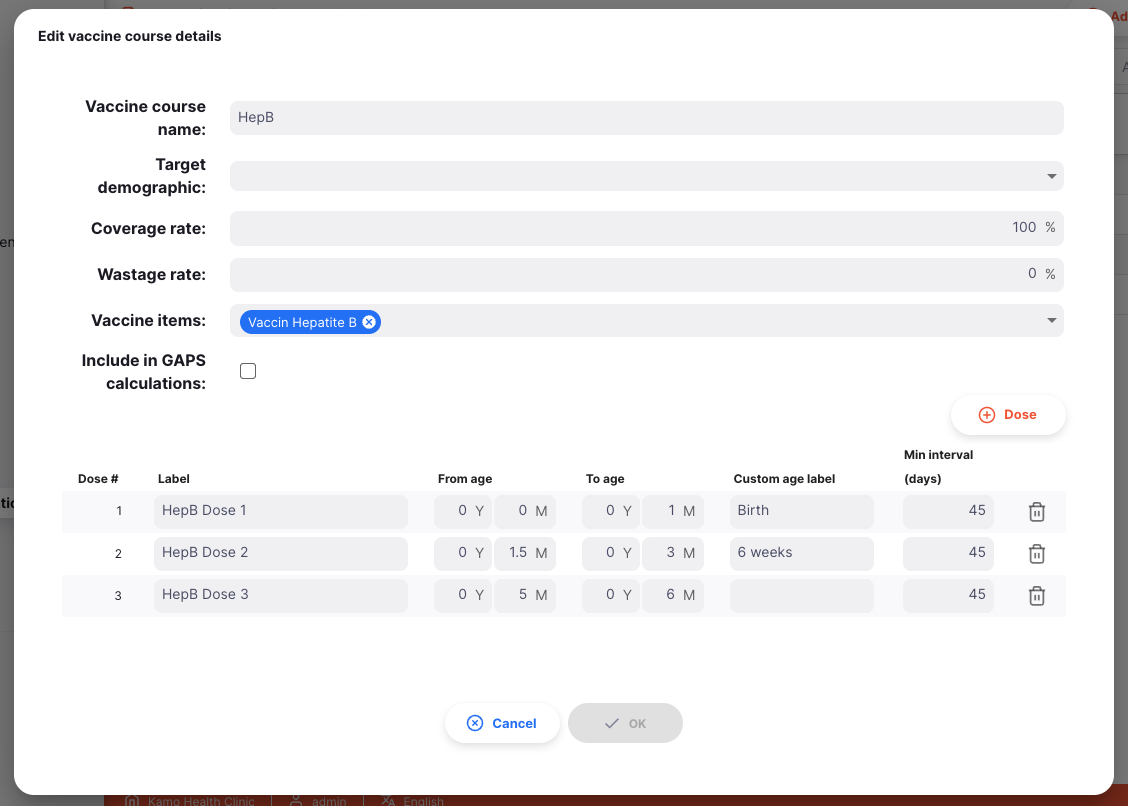Image resolution: width=1128 pixels, height=806 pixels.
Task: Edit the Coverage rate field
Action: pyautogui.click(x=646, y=227)
